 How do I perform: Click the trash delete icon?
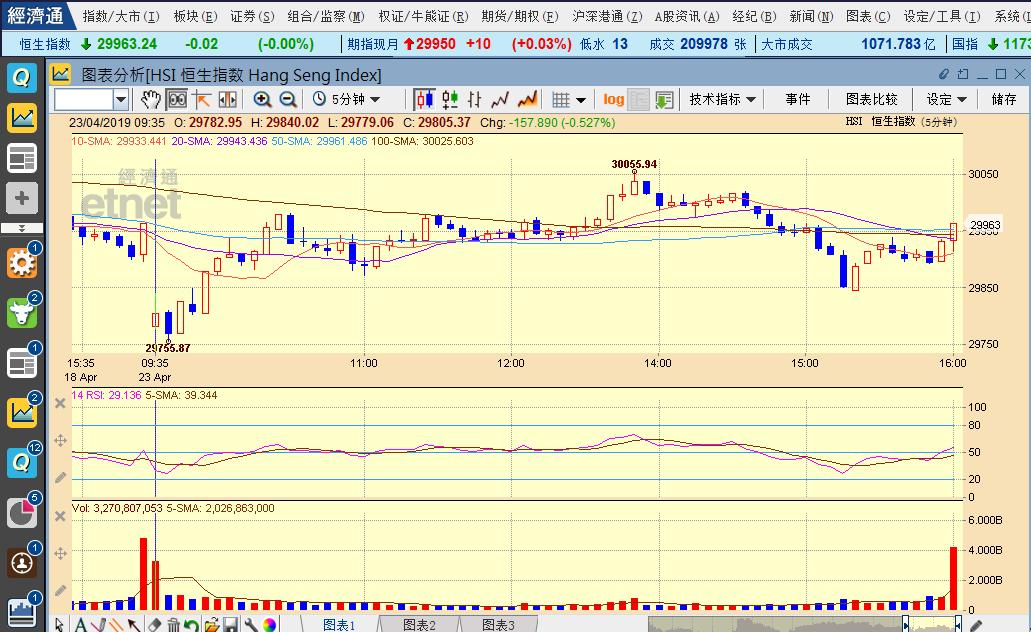pyautogui.click(x=173, y=625)
